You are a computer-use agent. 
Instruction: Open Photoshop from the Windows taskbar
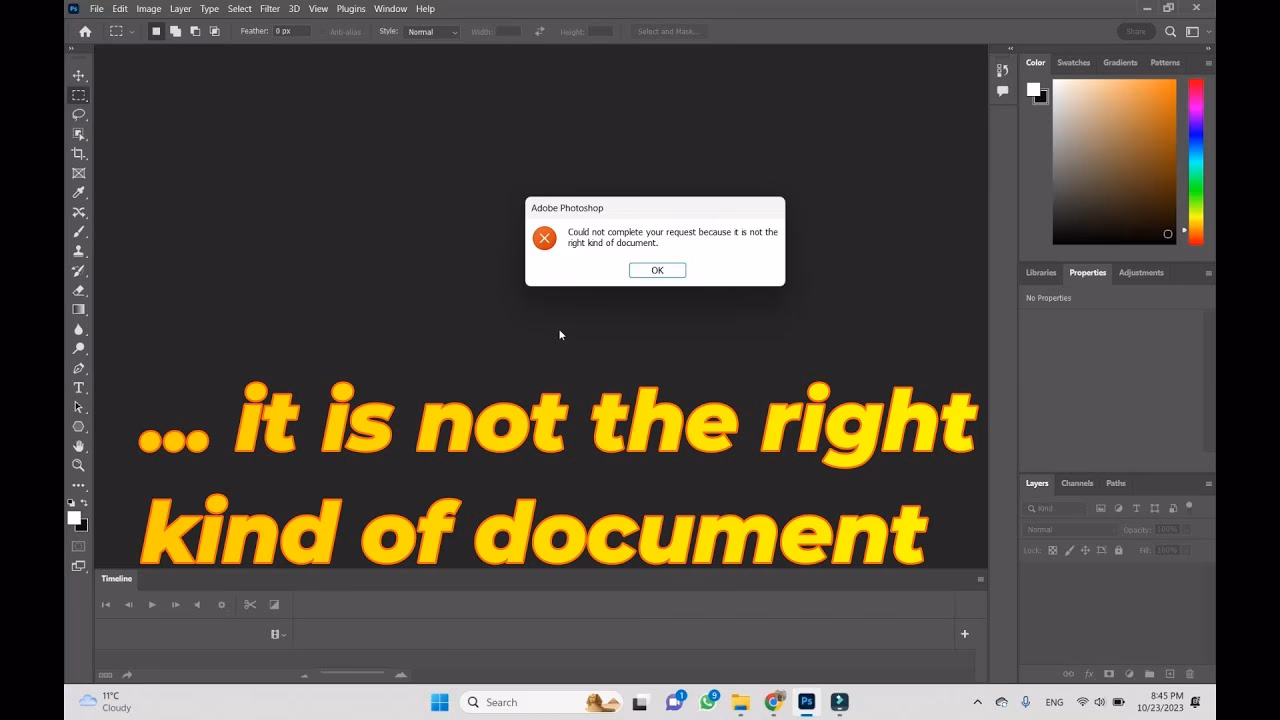coord(806,702)
